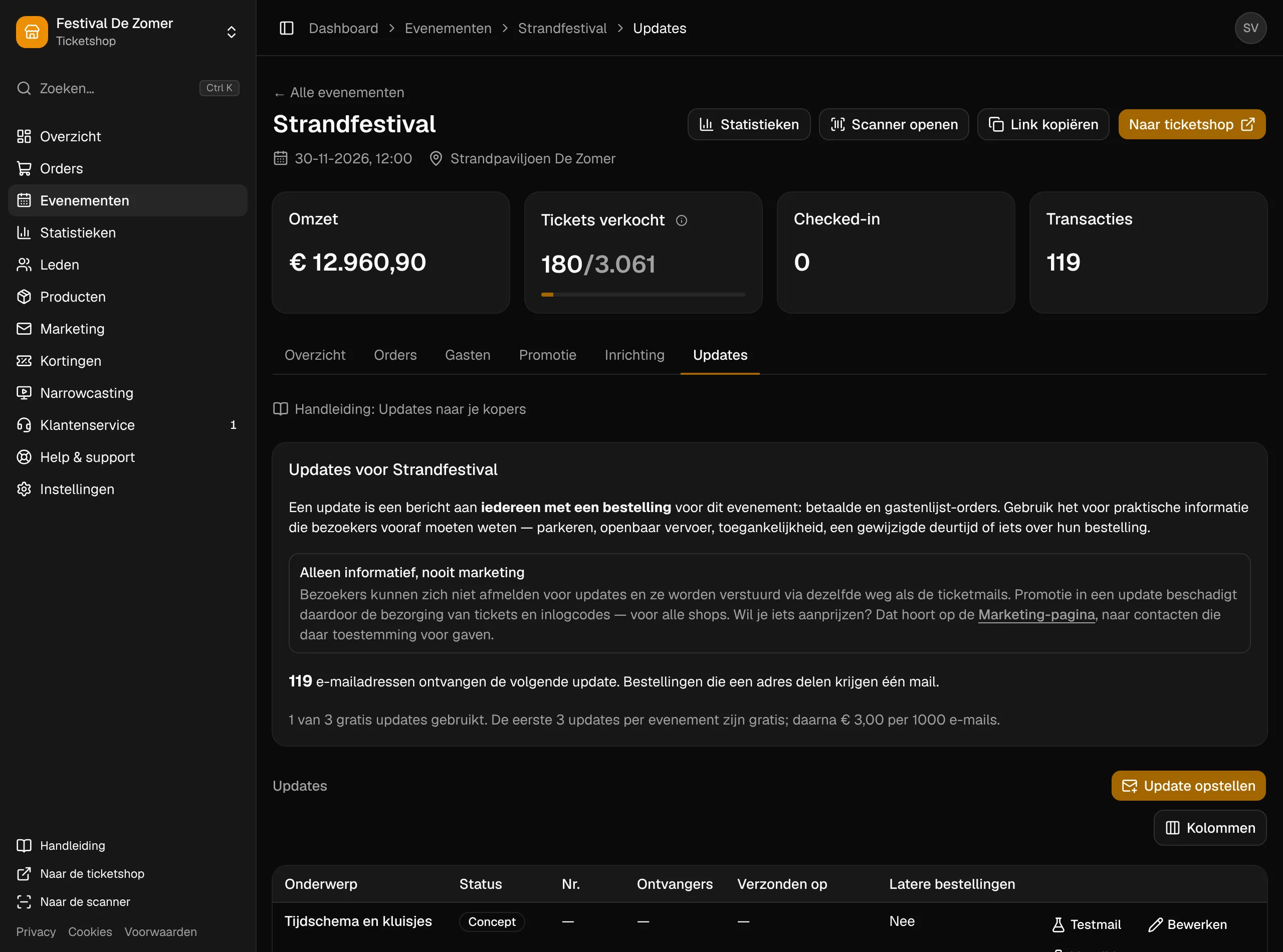Select Evenementen in the sidebar

[127, 200]
